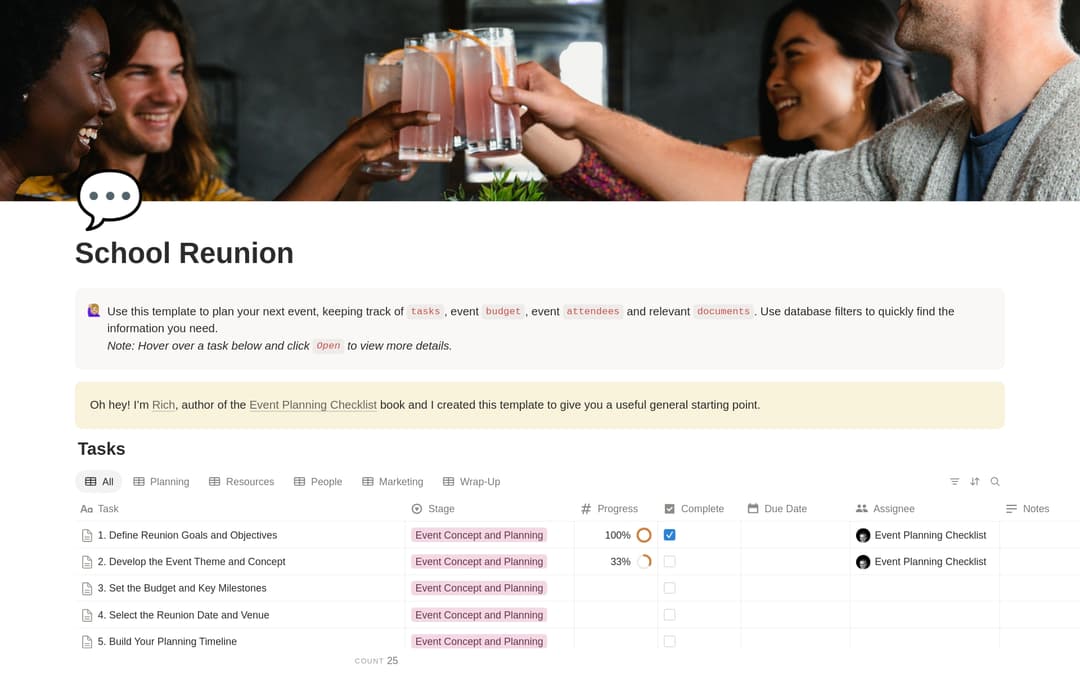This screenshot has height=674, width=1080.
Task: Click the 33% progress ring
Action: coord(644,562)
